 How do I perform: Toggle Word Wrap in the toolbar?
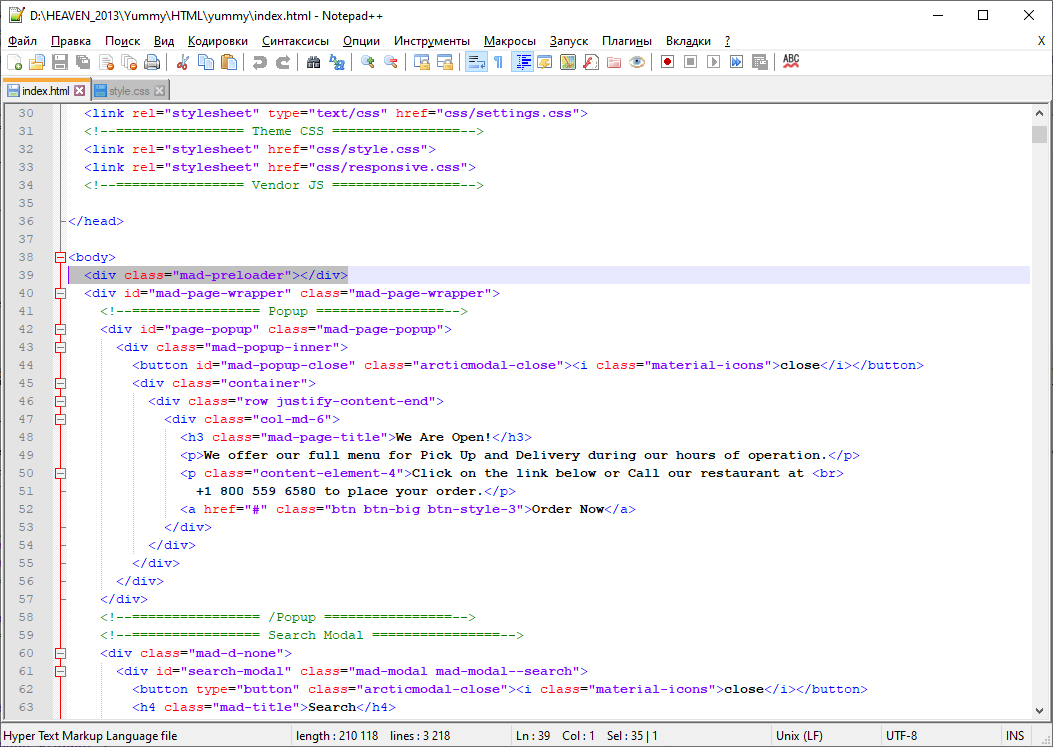(x=476, y=62)
